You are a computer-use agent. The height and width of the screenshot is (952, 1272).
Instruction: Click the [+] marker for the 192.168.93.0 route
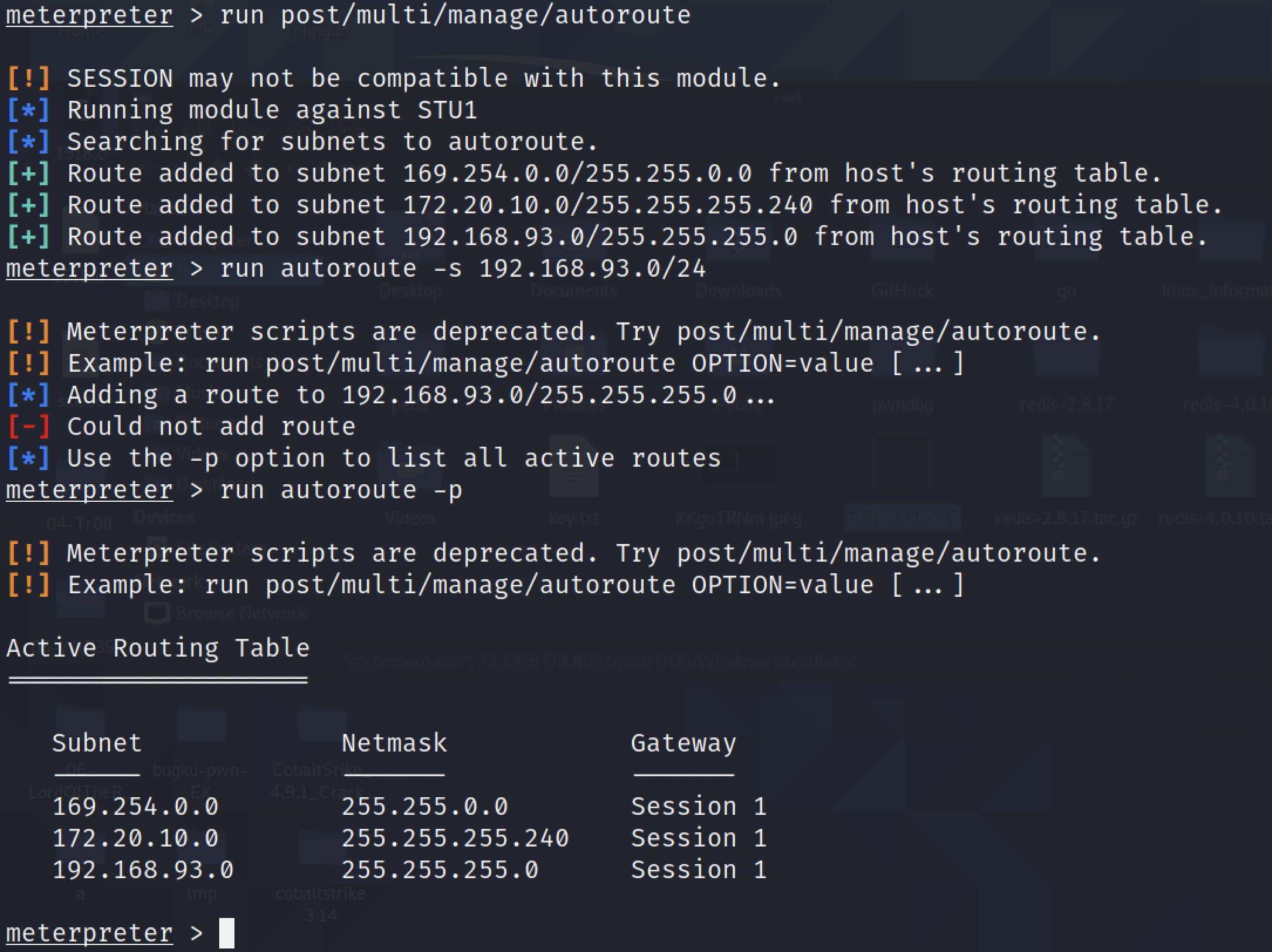click(29, 237)
